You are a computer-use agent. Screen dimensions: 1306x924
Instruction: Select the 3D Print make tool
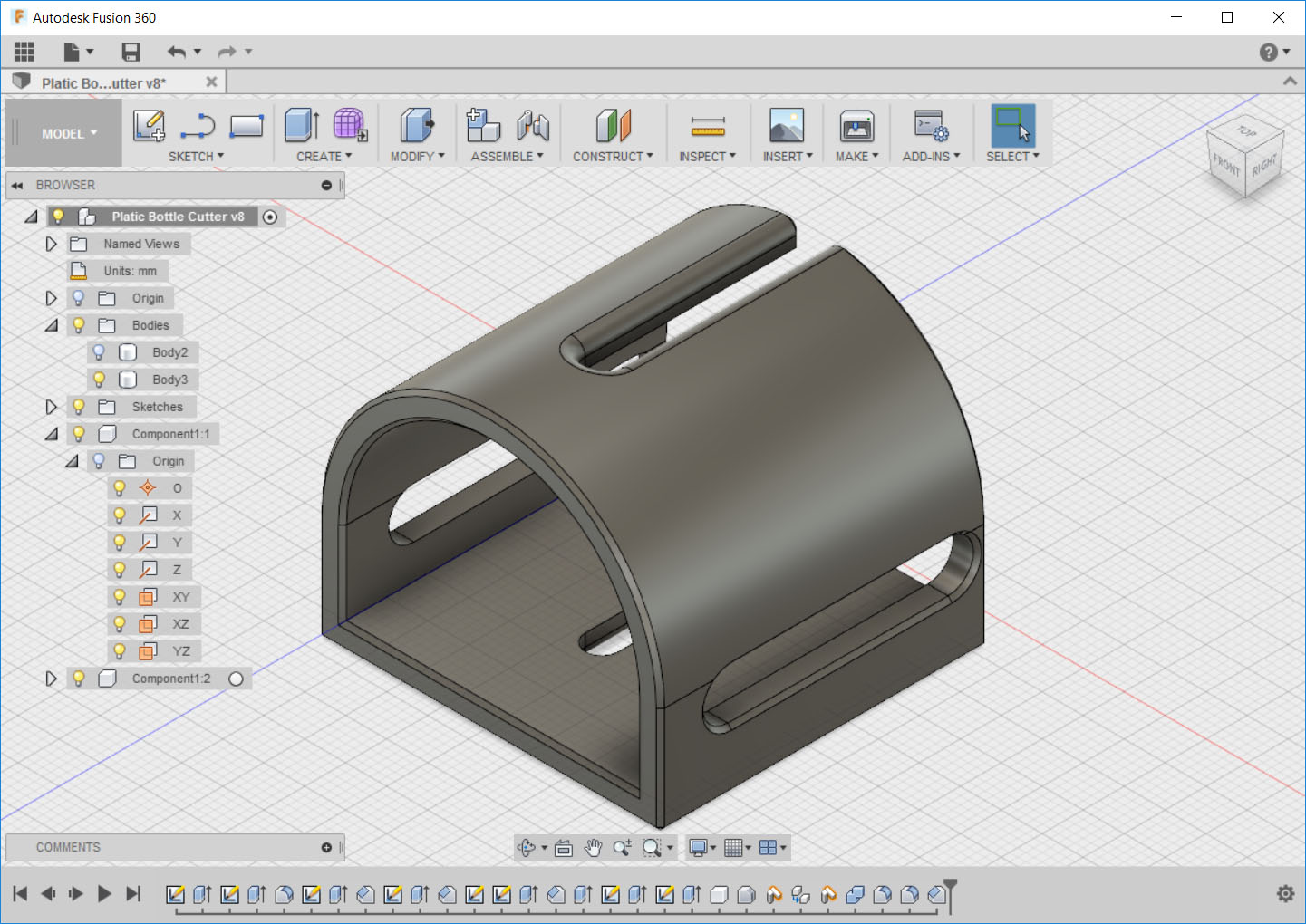(856, 125)
